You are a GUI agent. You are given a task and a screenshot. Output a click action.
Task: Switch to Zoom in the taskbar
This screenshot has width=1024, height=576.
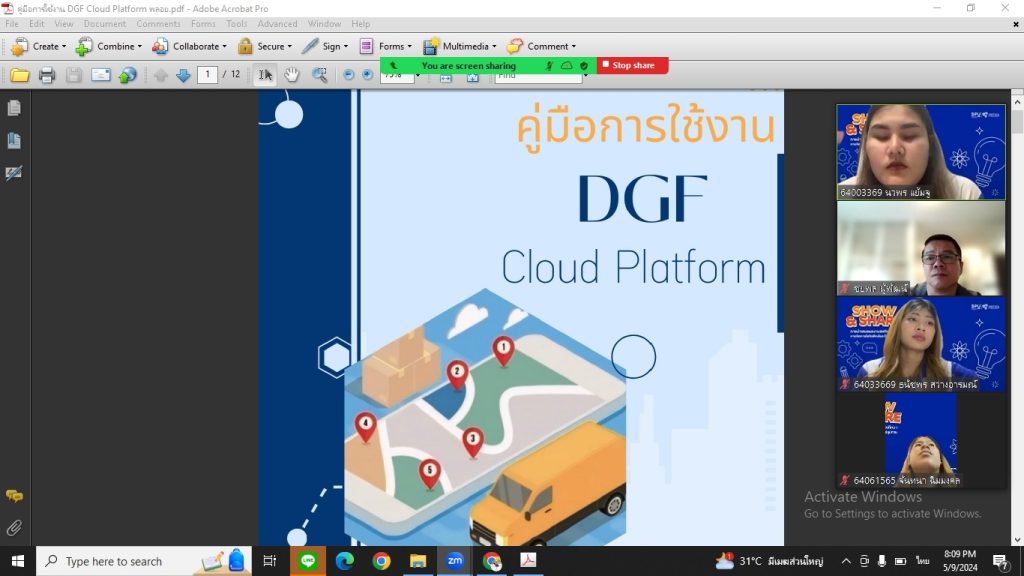[455, 561]
